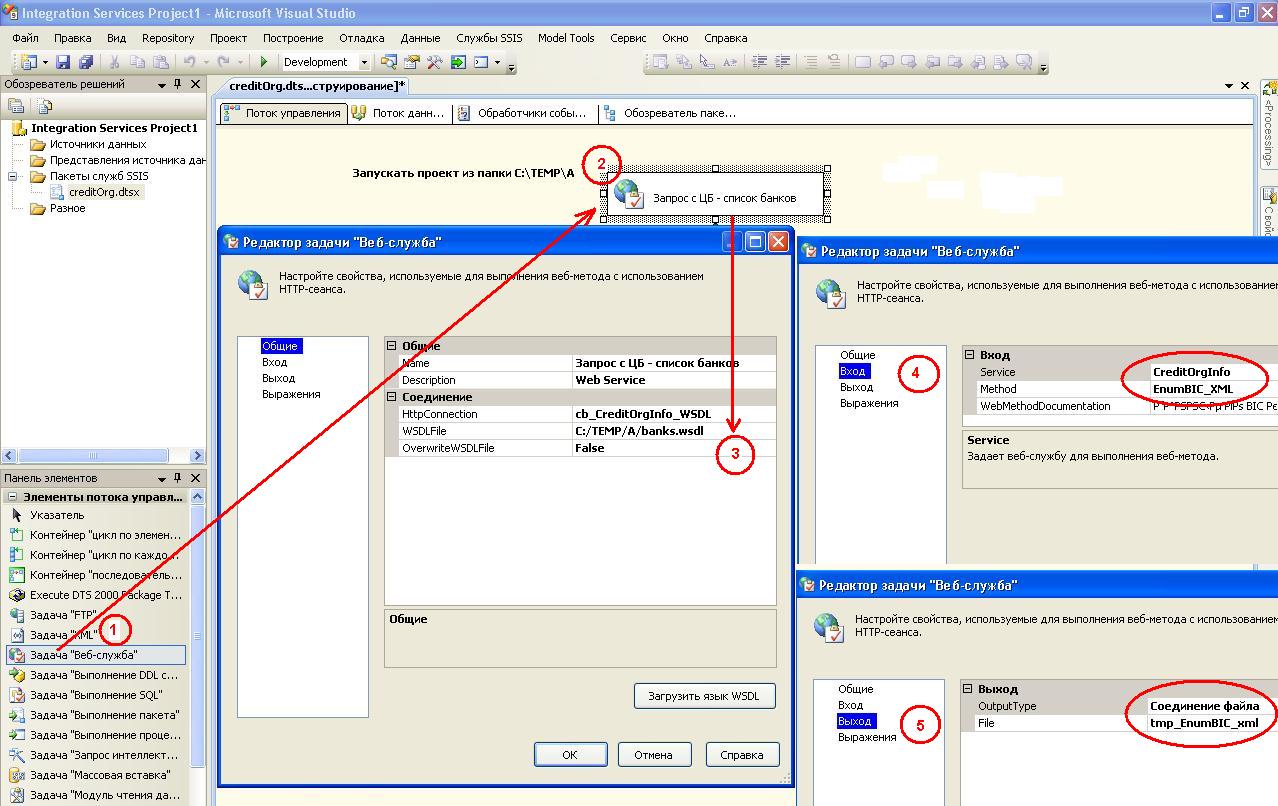Click the Save icon in the toolbar
This screenshot has width=1278, height=806.
pyautogui.click(x=63, y=62)
